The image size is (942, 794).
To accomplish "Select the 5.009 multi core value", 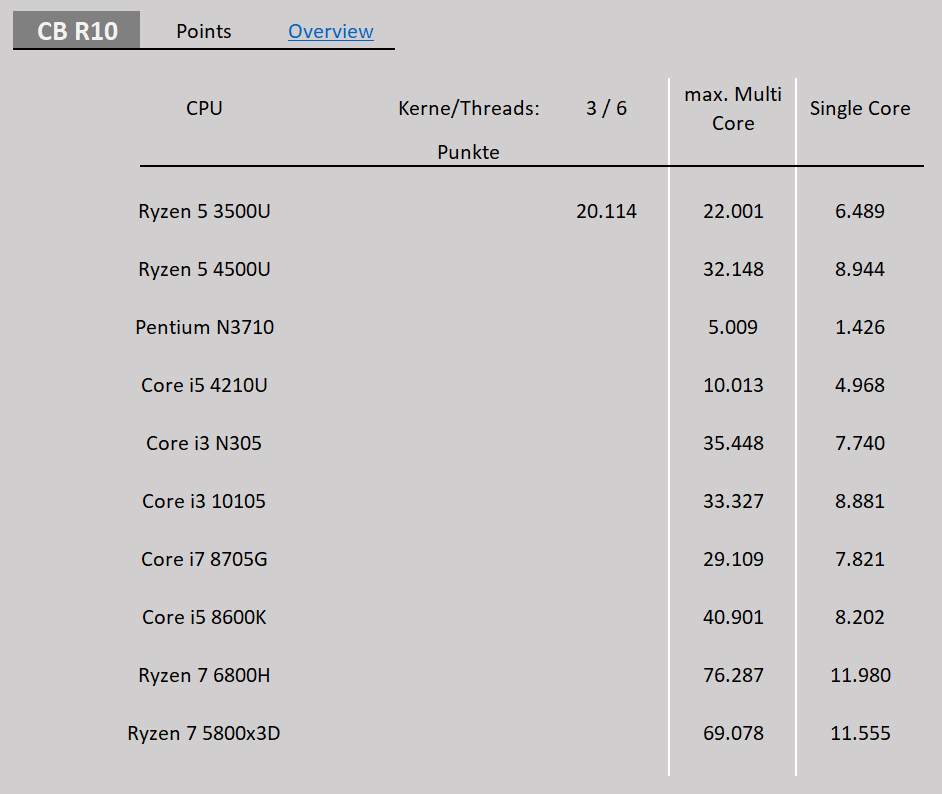I will coord(733,327).
